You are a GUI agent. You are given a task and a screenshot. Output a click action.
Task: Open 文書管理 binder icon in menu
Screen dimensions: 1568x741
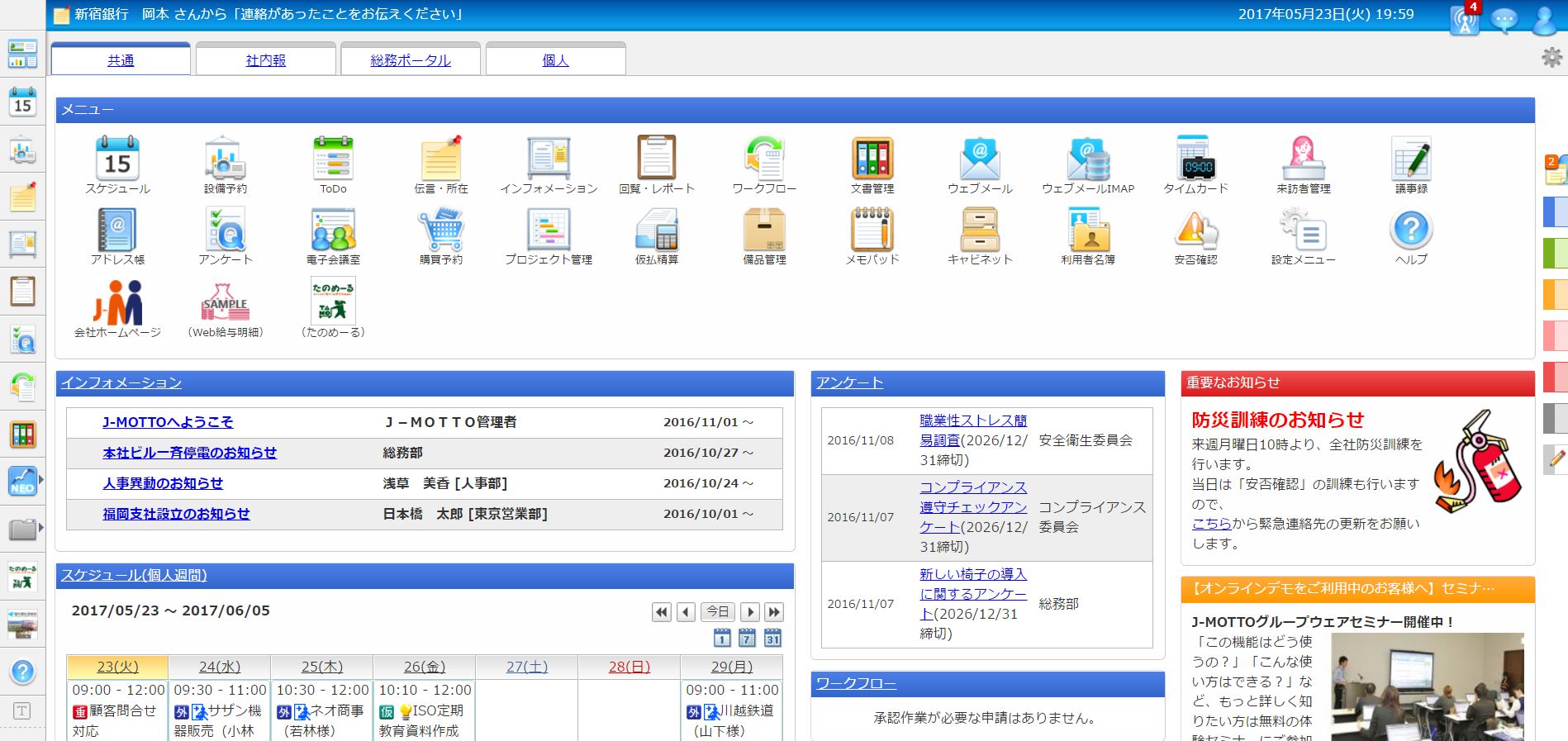[872, 159]
